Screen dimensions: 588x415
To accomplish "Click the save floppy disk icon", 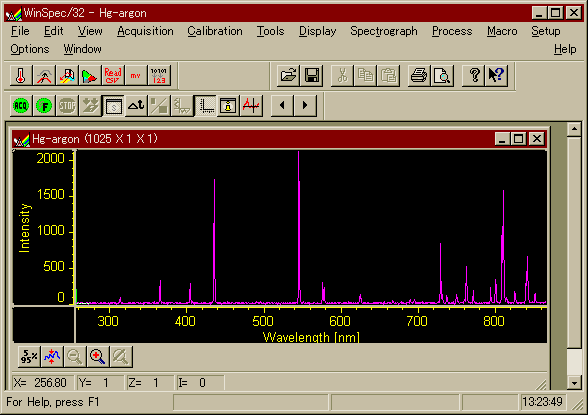I will [x=312, y=76].
